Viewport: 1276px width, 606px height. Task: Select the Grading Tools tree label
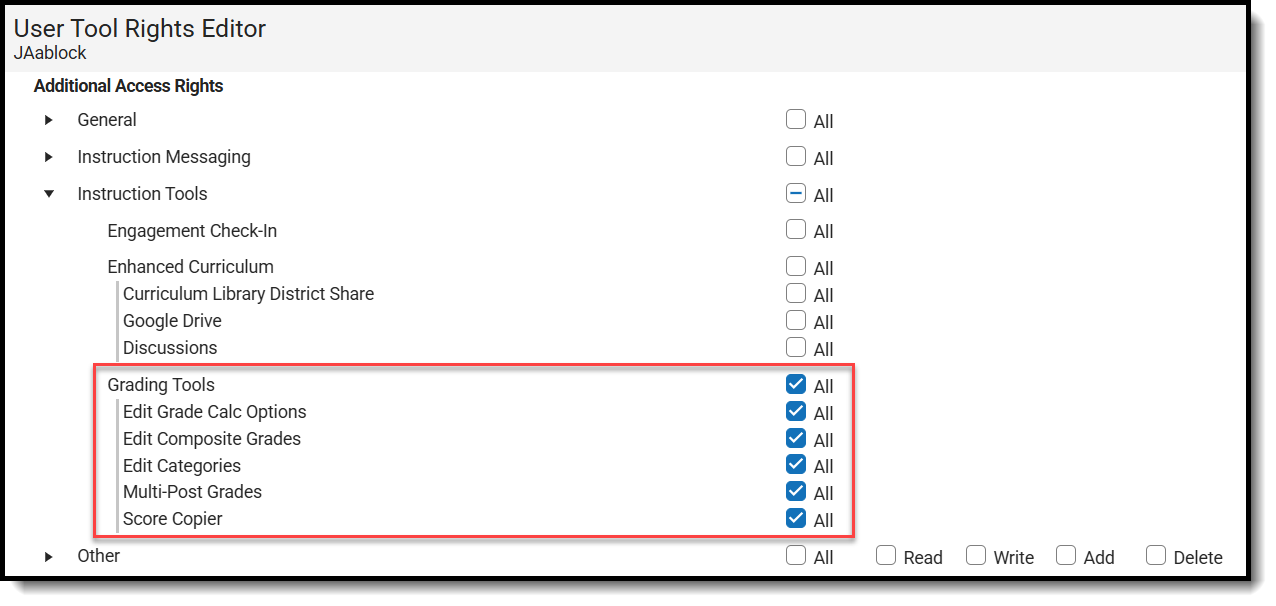(161, 384)
